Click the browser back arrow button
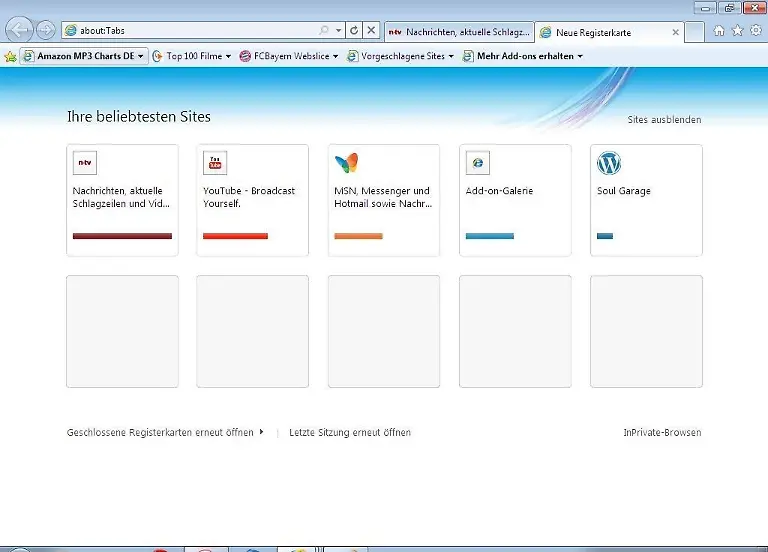Screen dimensions: 768x552 pos(19,31)
